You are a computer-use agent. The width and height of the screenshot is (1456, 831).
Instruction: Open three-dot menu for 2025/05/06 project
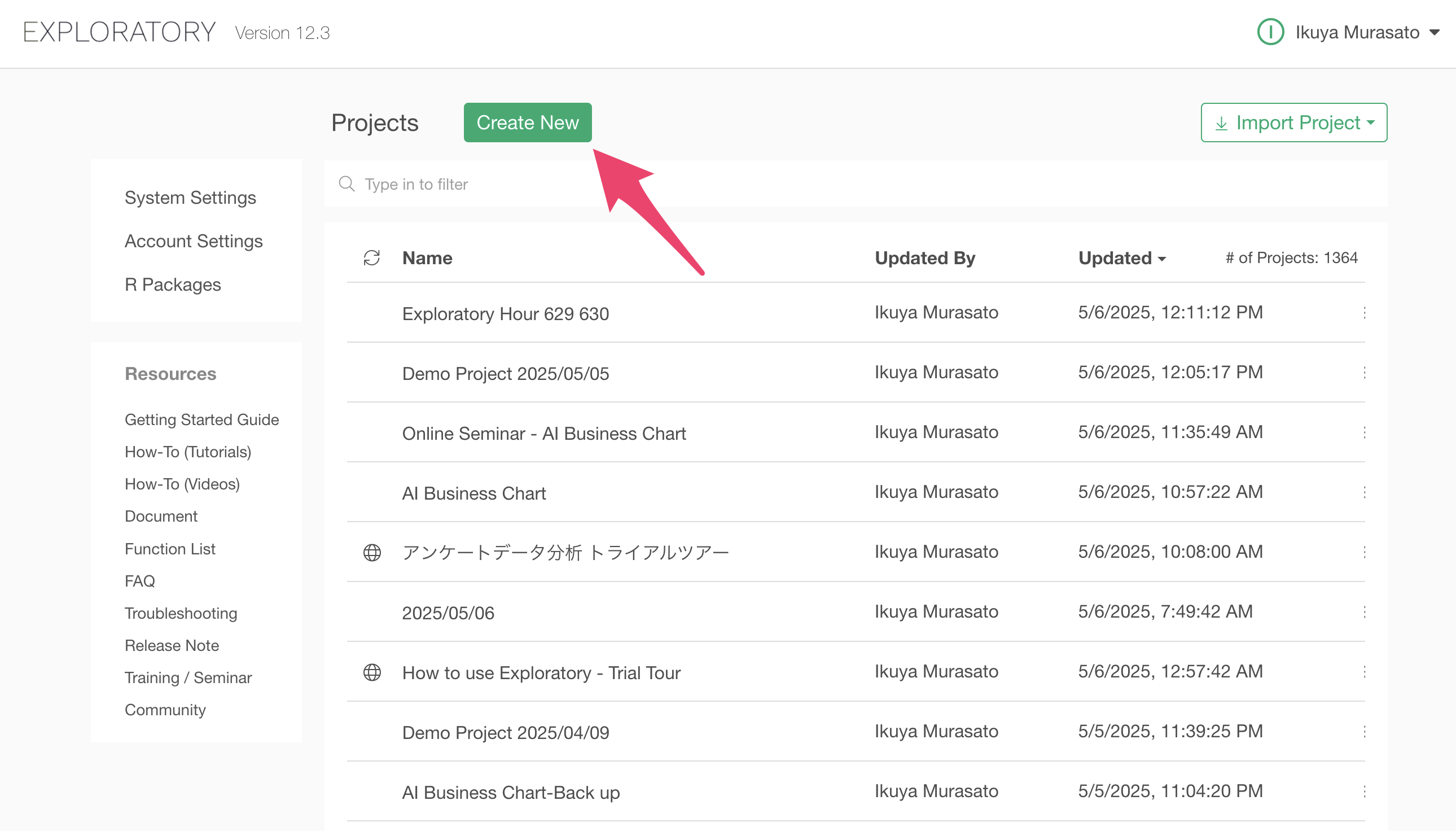1364,612
